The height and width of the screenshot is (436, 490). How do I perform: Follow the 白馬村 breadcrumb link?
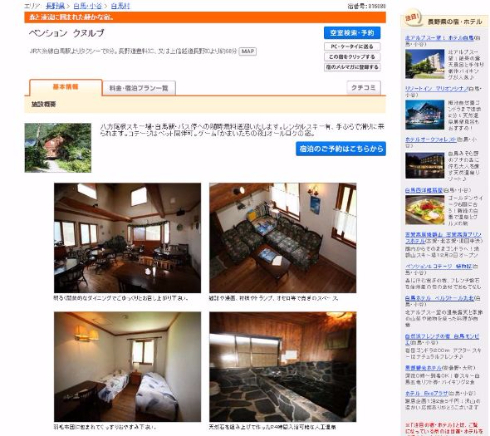click(x=120, y=6)
